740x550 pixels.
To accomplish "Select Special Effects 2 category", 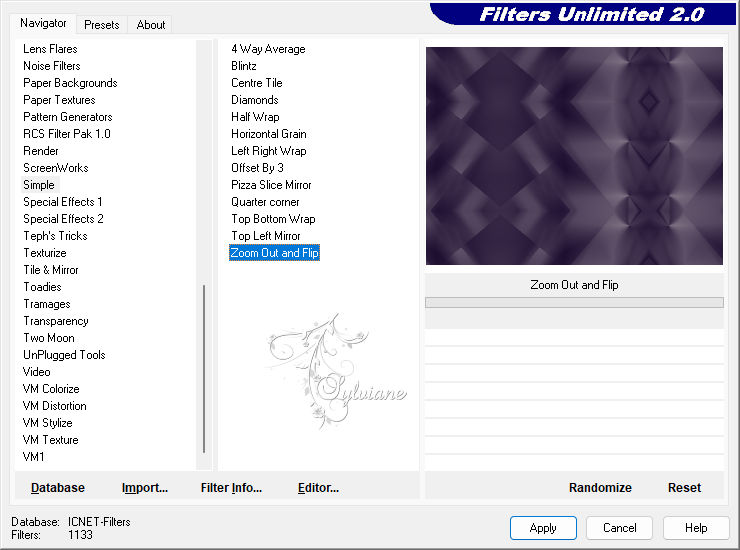I will 63,219.
